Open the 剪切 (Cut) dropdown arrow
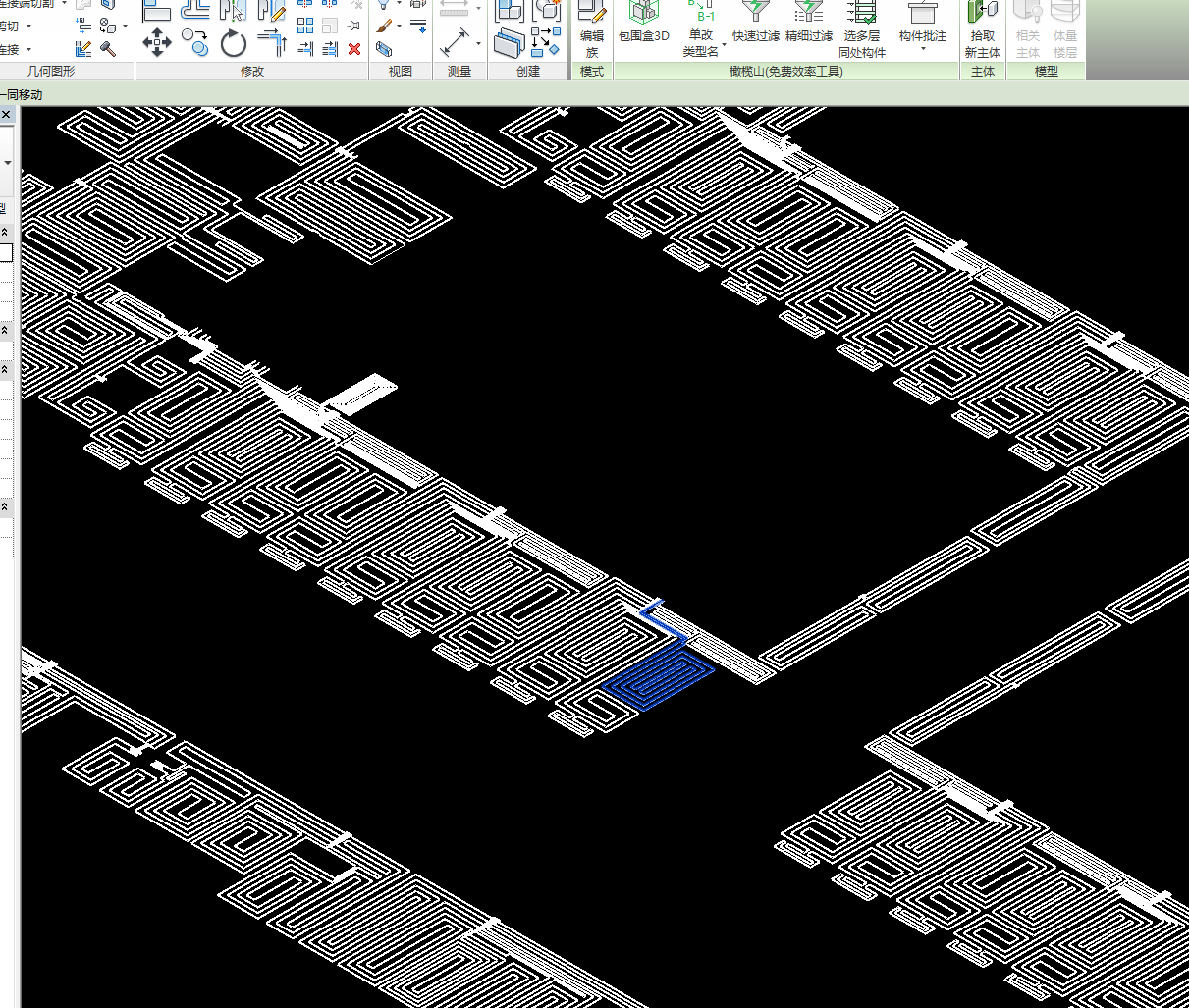Image resolution: width=1189 pixels, height=1008 pixels. [x=29, y=27]
